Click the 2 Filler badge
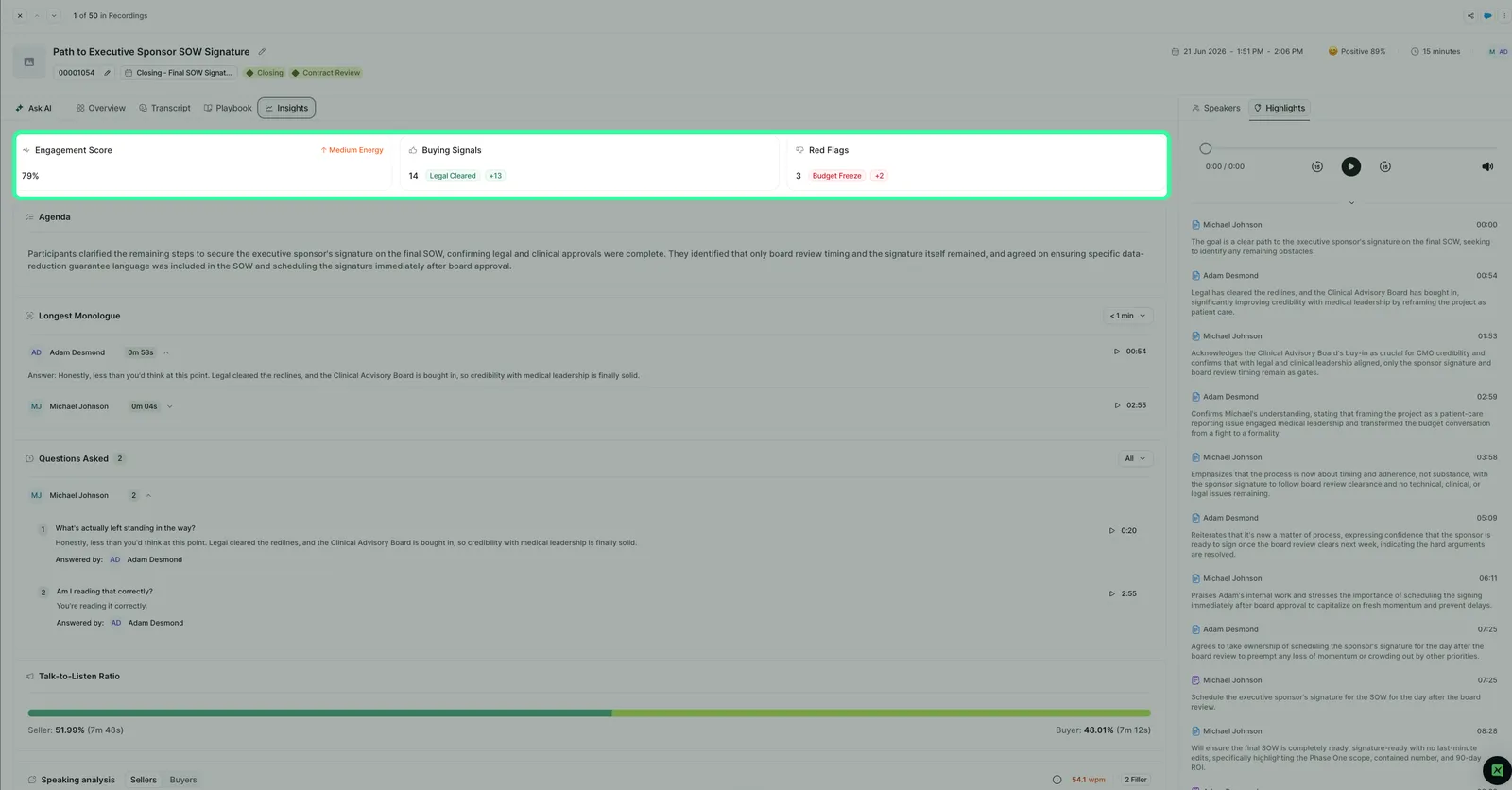The image size is (1512, 790). click(1136, 781)
